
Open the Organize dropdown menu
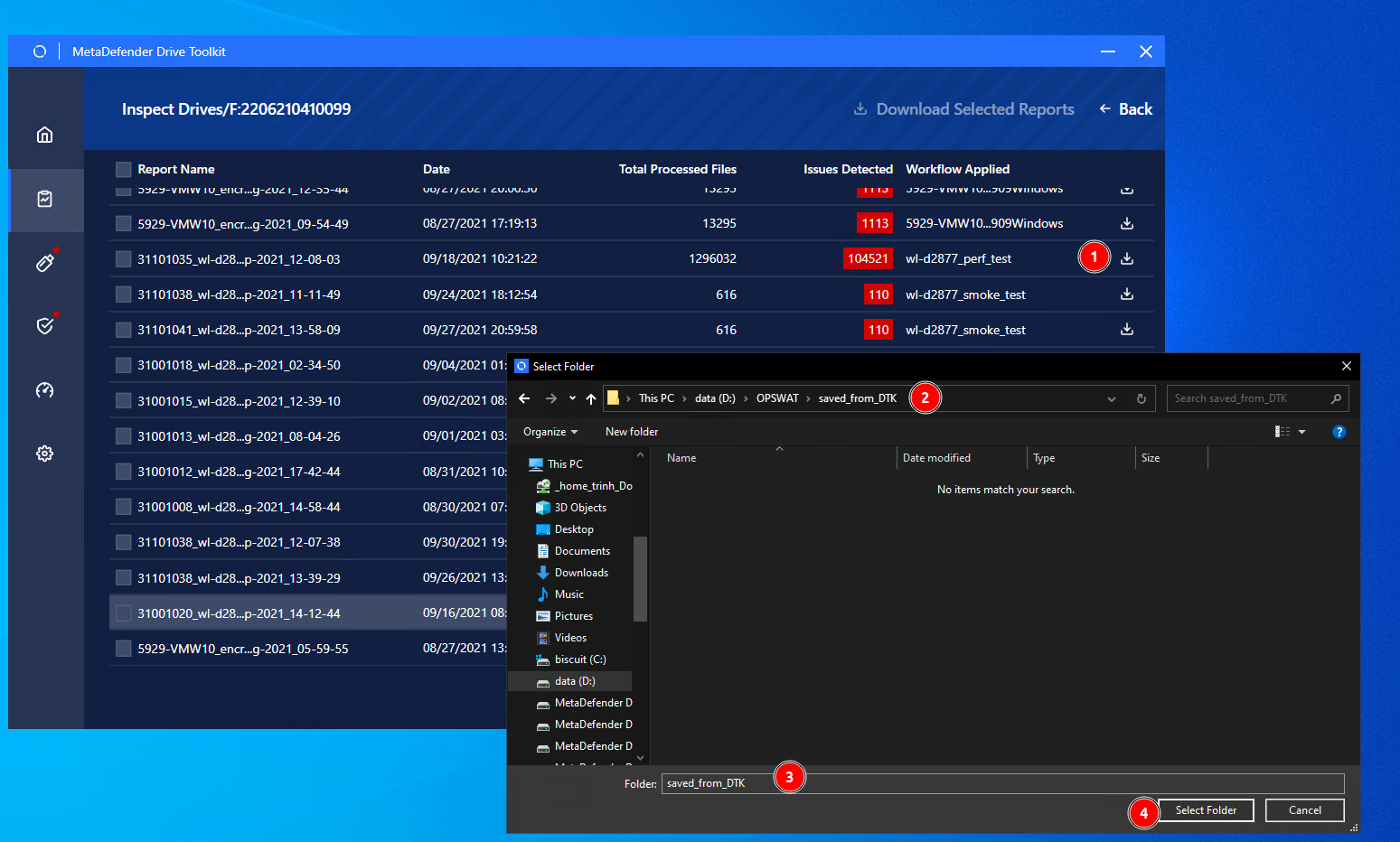[x=550, y=432]
